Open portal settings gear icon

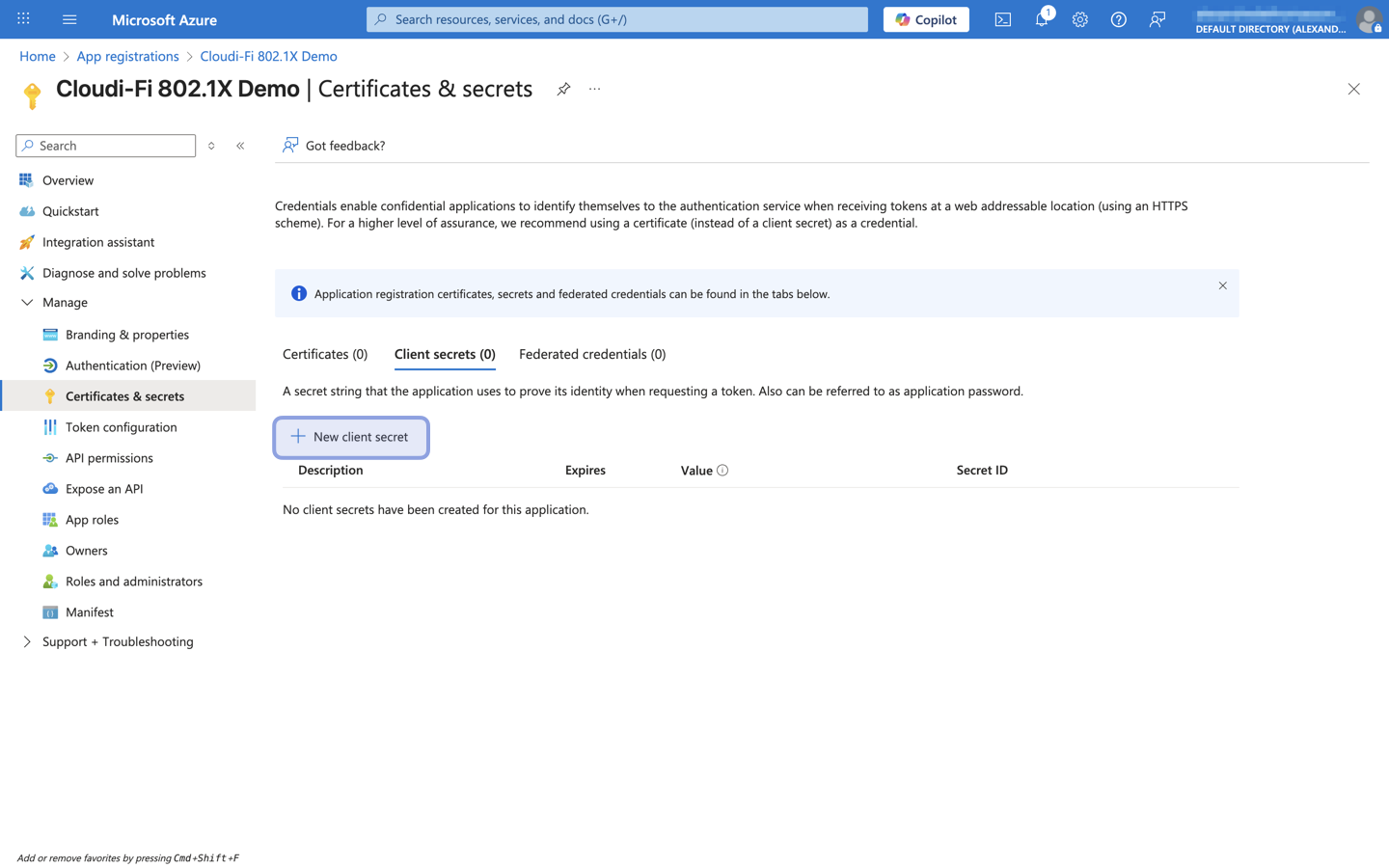1079,19
